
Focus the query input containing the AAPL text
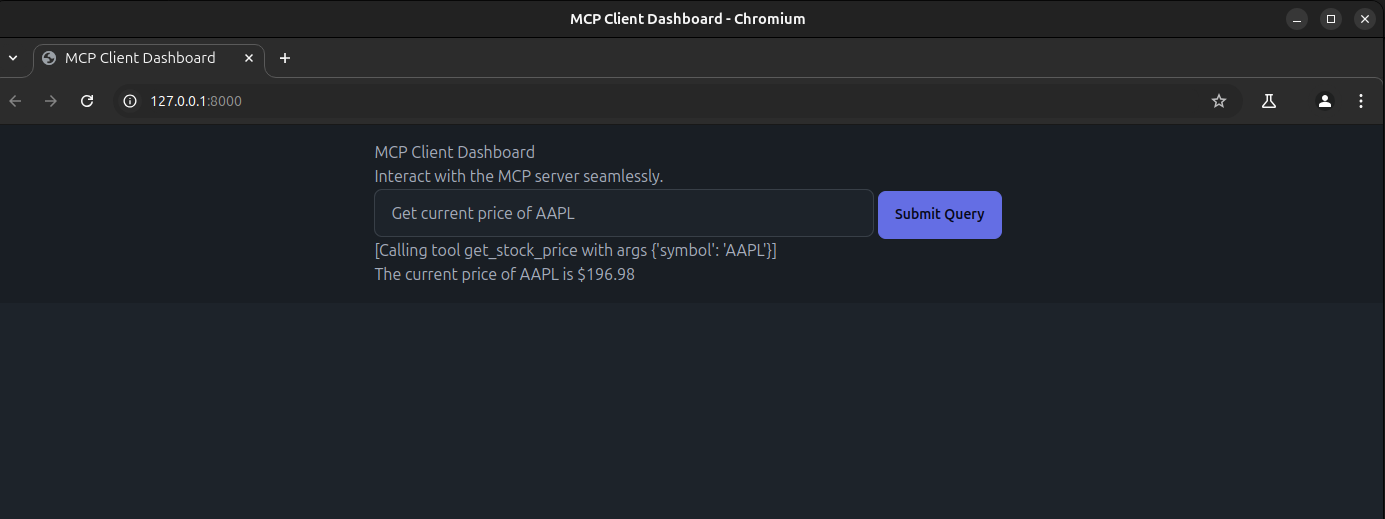tap(624, 213)
